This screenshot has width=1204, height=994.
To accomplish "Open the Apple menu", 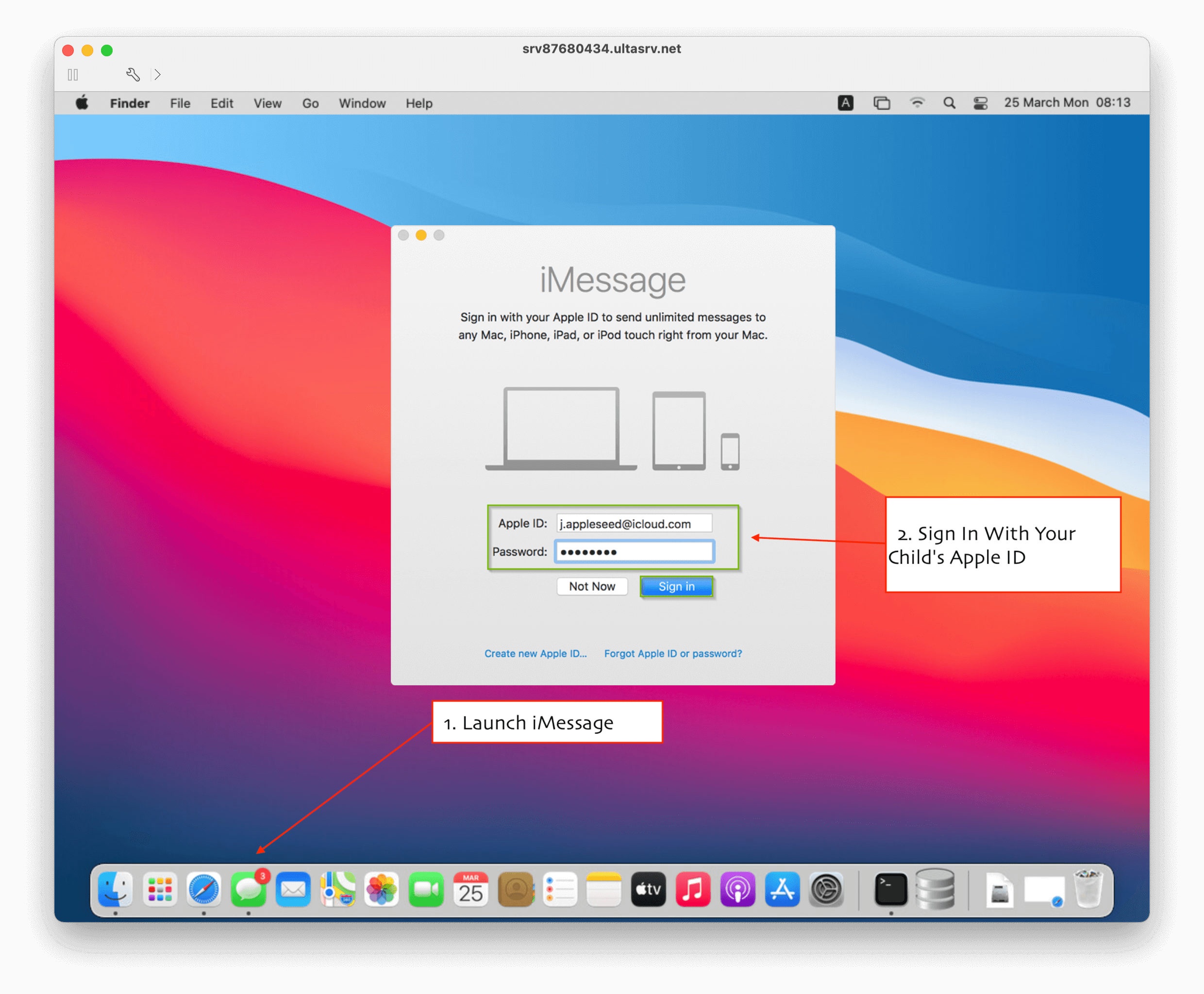I will point(82,103).
